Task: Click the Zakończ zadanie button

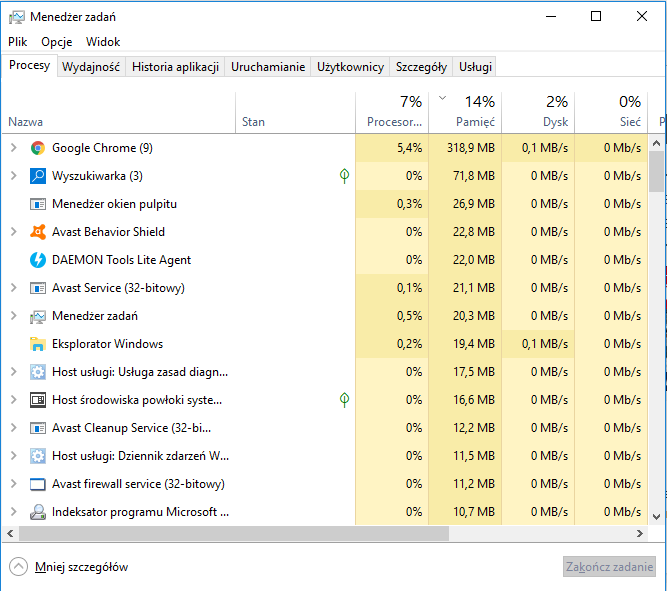Action: 609,567
